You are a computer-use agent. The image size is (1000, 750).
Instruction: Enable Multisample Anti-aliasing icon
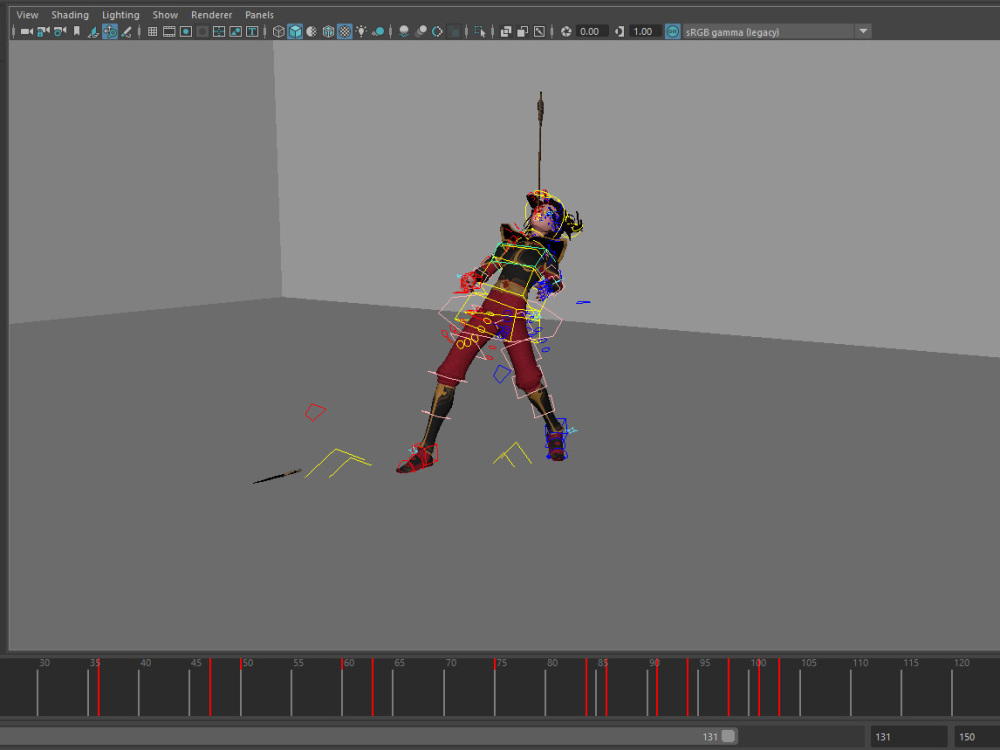(437, 31)
